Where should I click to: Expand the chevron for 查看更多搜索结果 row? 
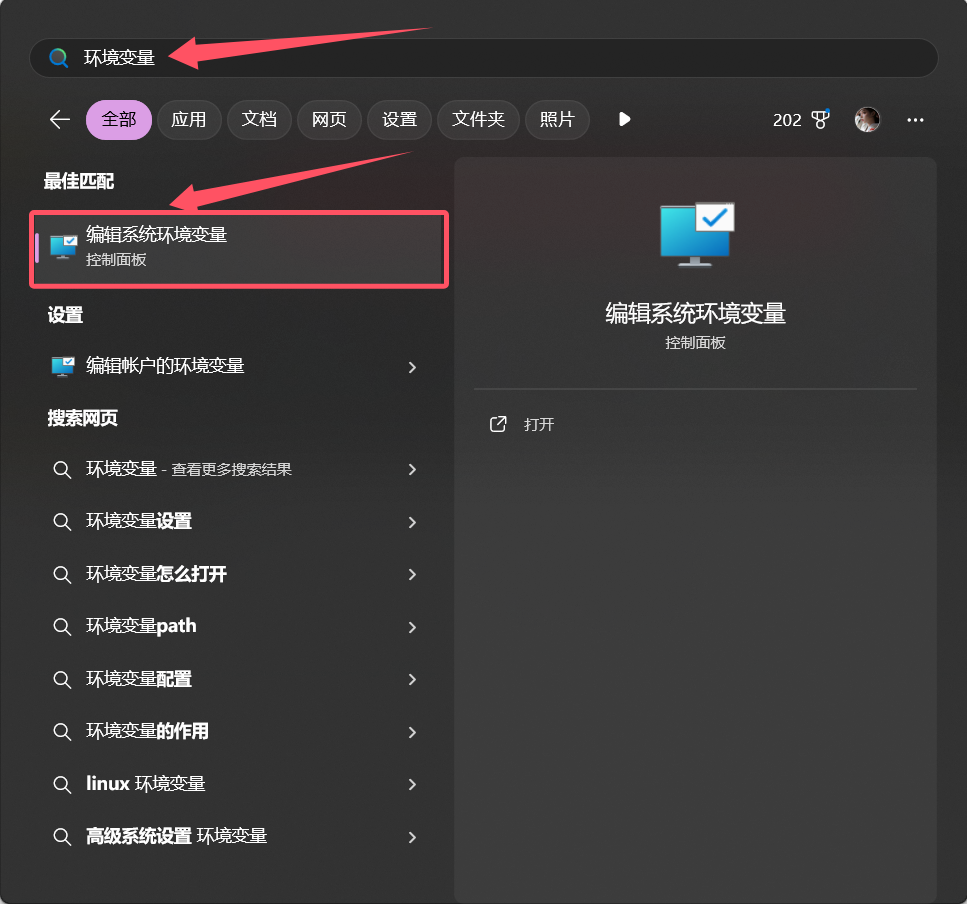coord(413,470)
